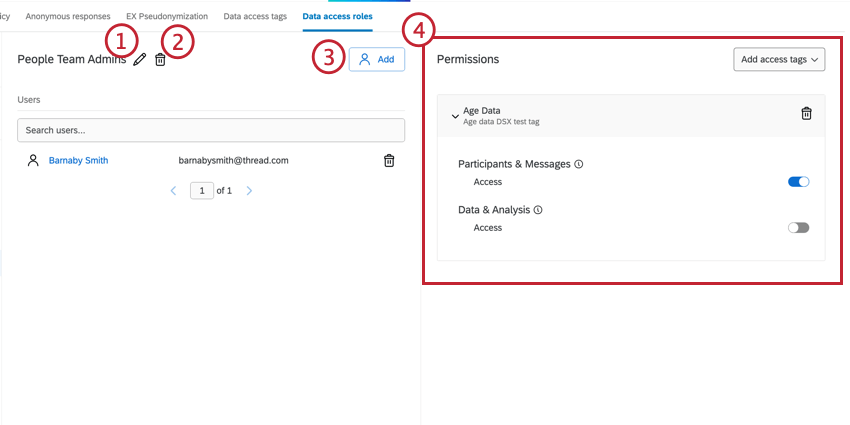This screenshot has height=425, width=850.
Task: Enable Data & Analysis access toggle
Action: tap(799, 228)
